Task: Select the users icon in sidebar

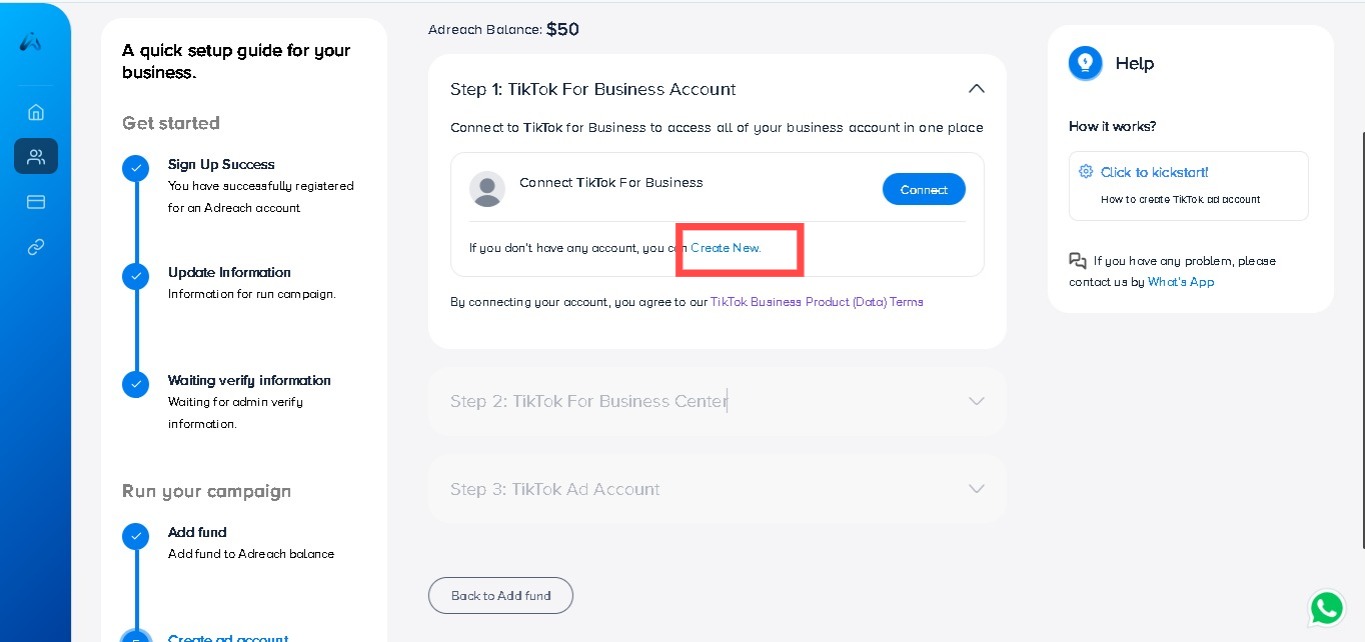Action: (36, 157)
